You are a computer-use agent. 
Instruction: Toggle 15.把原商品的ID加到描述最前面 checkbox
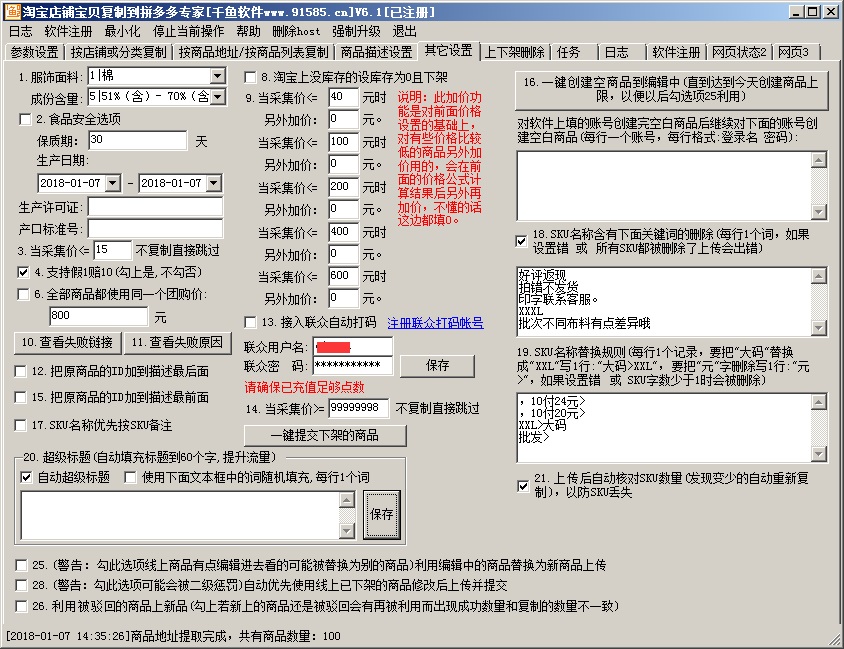tap(20, 397)
